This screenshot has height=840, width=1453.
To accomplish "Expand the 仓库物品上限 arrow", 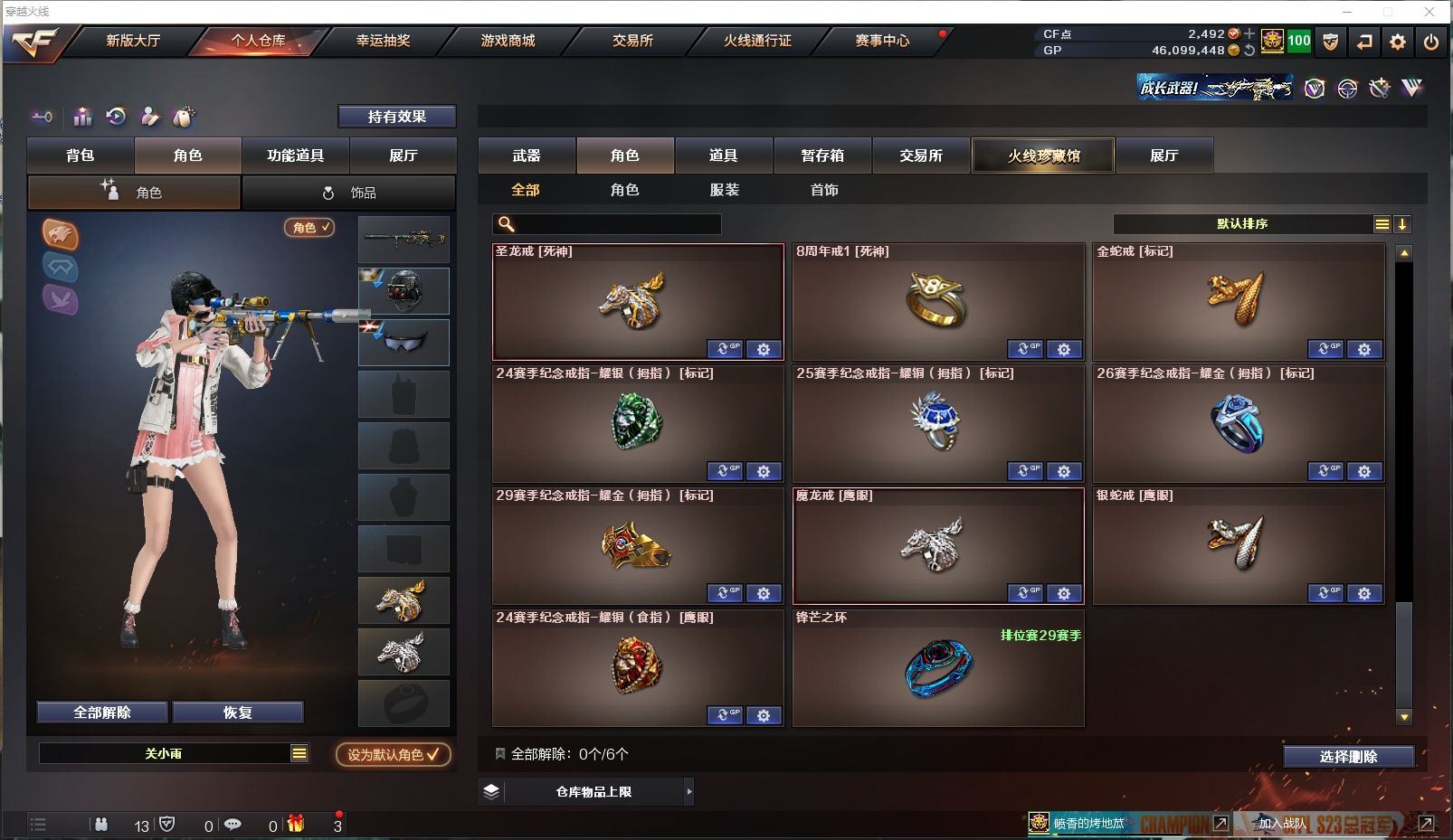I will 689,792.
